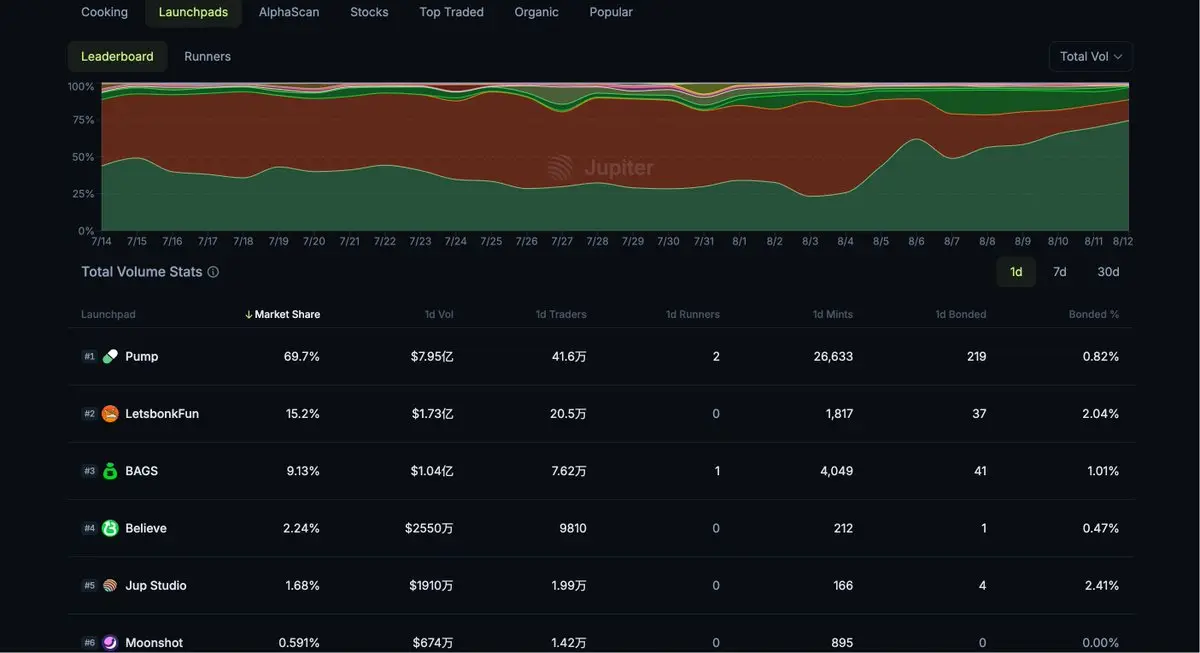Click the 50% label on chart axis
The height and width of the screenshot is (653, 1200).
(82, 157)
